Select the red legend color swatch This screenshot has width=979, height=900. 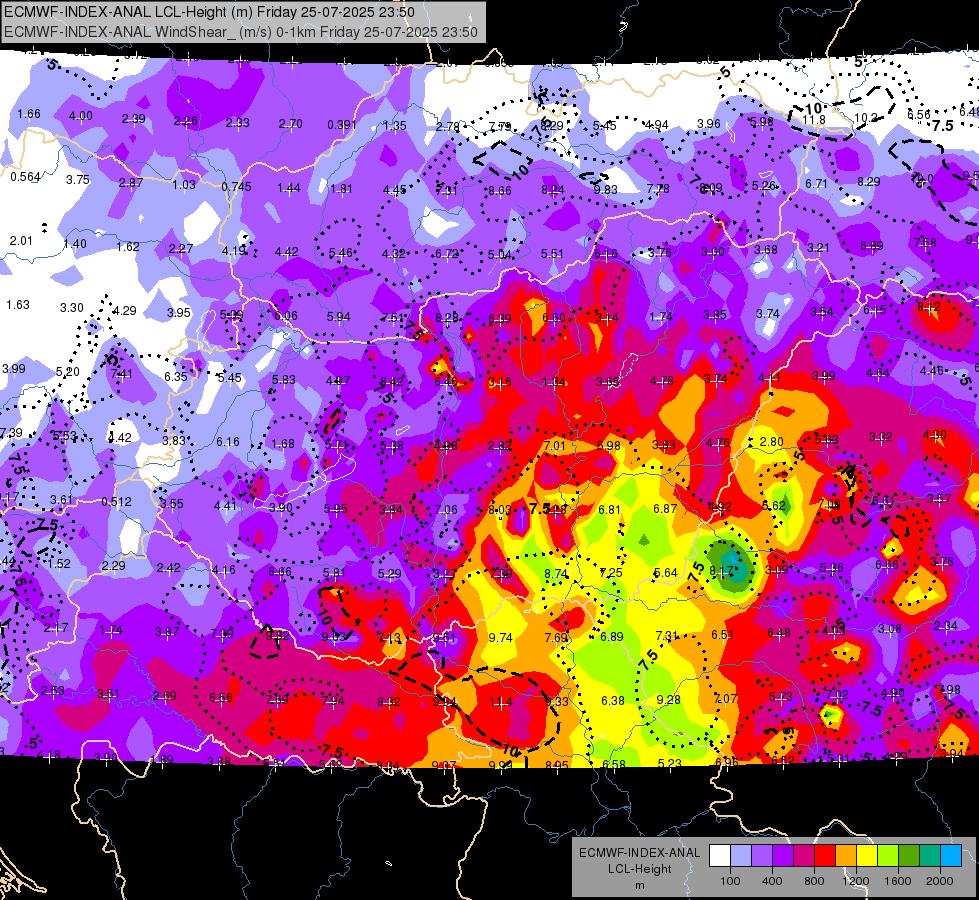pyautogui.click(x=825, y=856)
